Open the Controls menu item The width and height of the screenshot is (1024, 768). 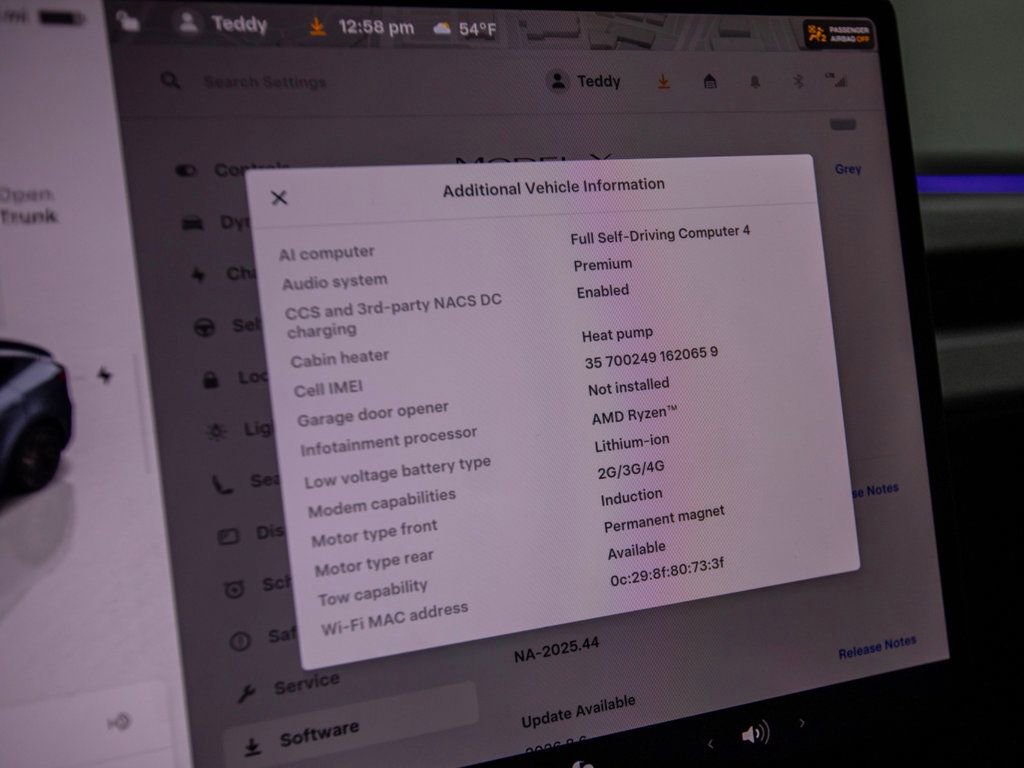(232, 170)
